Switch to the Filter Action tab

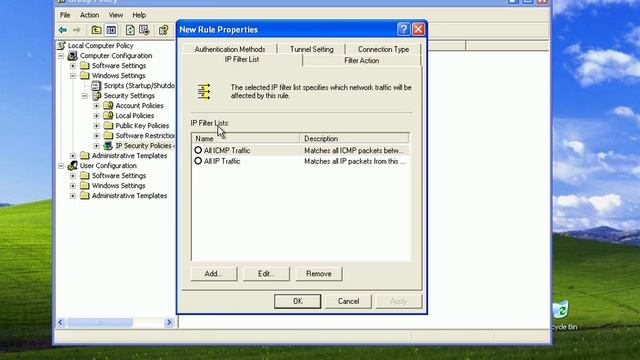click(362, 60)
